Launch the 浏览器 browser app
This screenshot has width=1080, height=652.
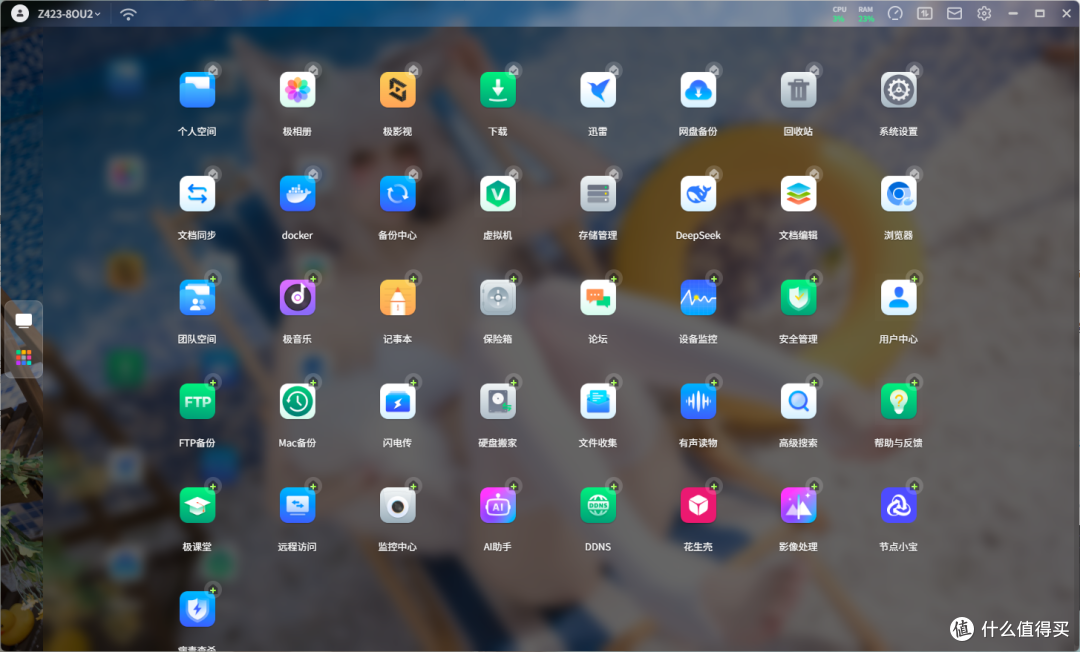899,194
